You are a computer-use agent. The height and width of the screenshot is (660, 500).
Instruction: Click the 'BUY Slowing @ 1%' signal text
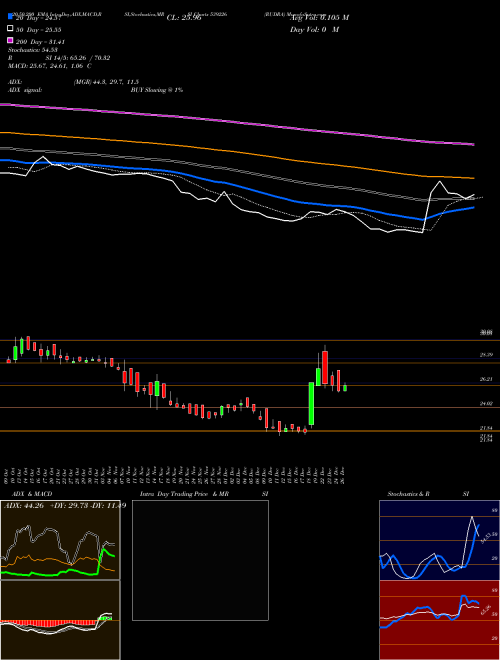(x=157, y=90)
